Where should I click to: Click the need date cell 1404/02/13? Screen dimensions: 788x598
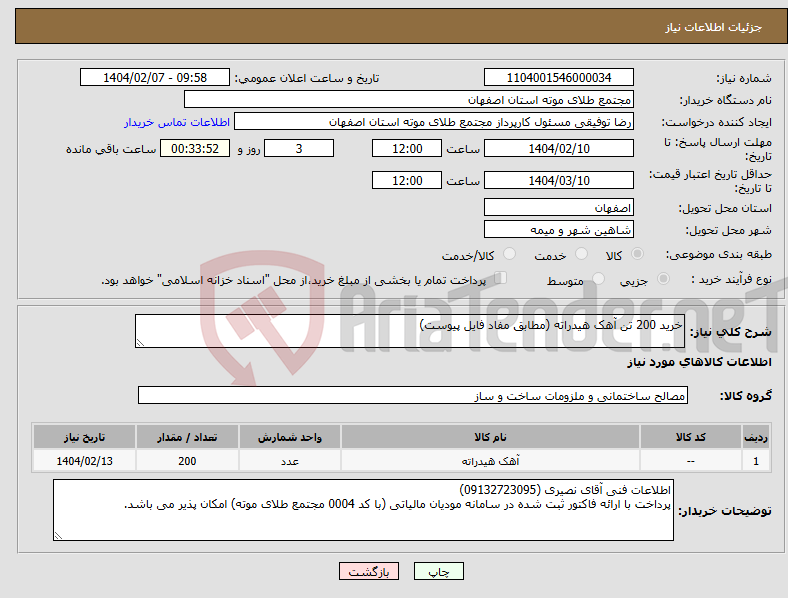pos(84,460)
